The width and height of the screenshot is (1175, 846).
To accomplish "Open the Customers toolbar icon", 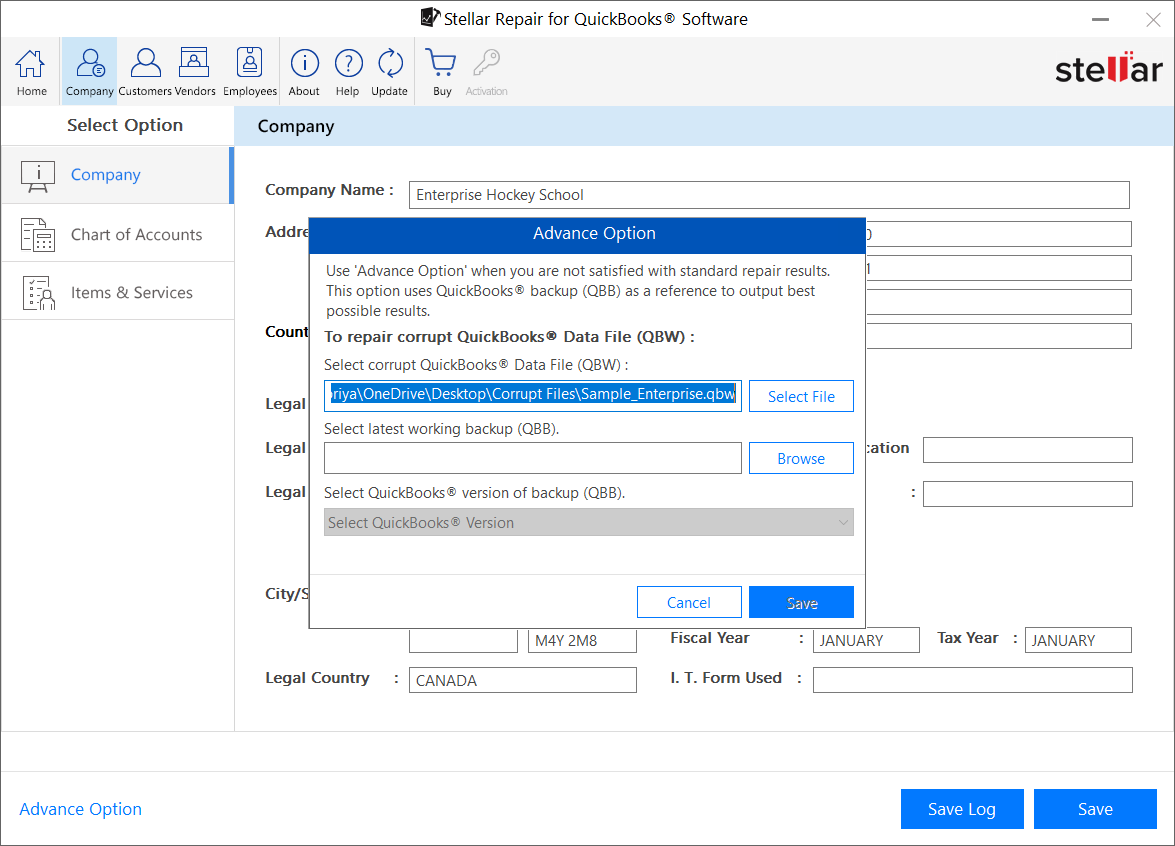I will [x=145, y=72].
